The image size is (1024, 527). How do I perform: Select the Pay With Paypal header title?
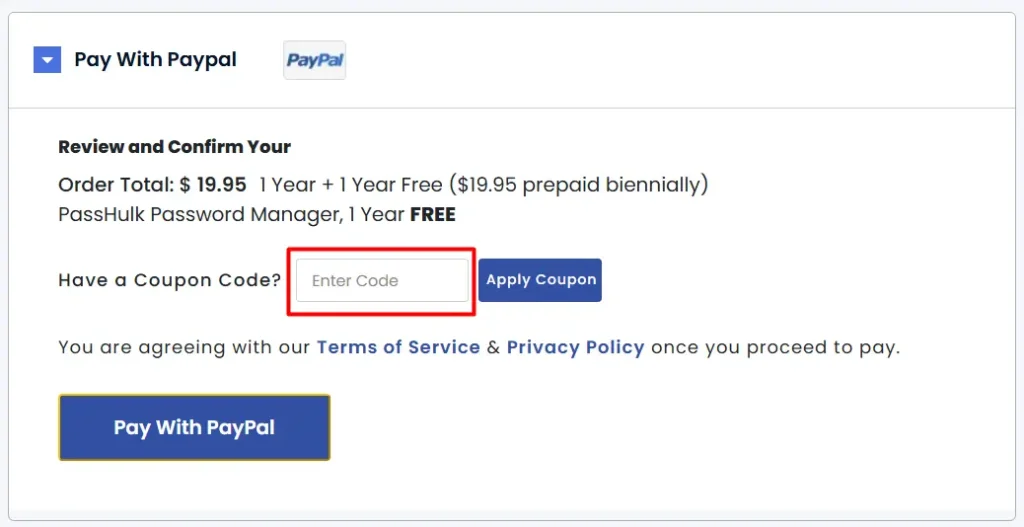pos(155,60)
